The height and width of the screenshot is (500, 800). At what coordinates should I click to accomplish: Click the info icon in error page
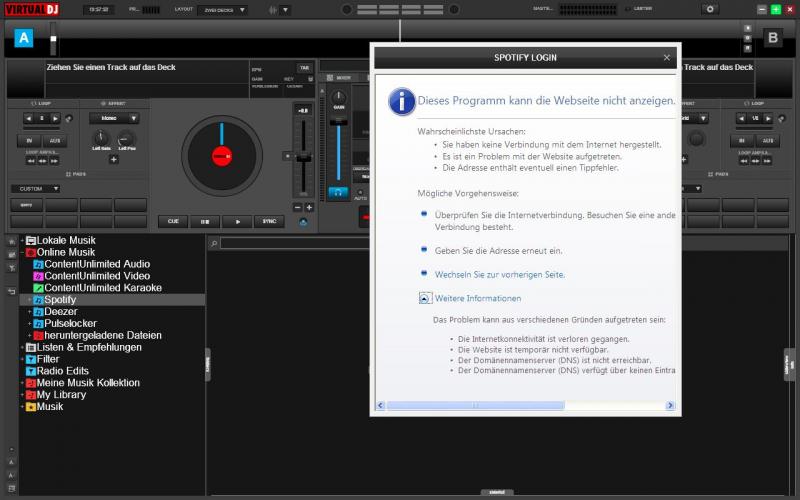pyautogui.click(x=402, y=102)
